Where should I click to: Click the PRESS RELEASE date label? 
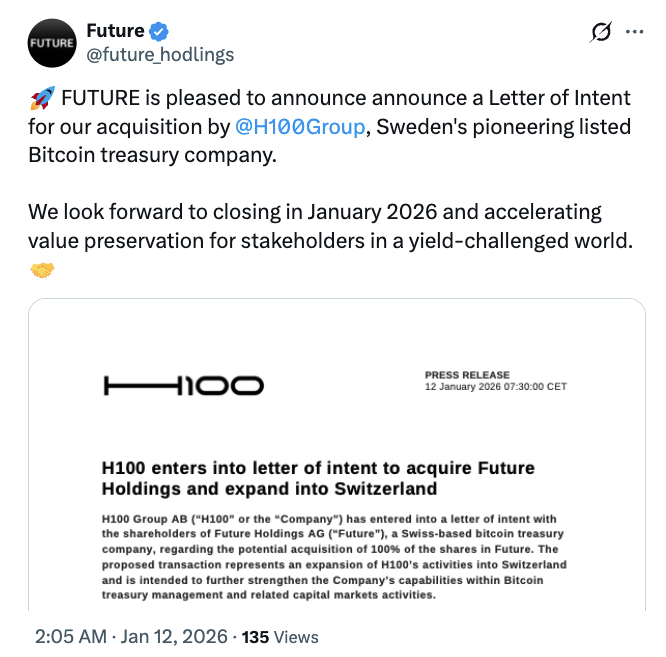pyautogui.click(x=495, y=380)
